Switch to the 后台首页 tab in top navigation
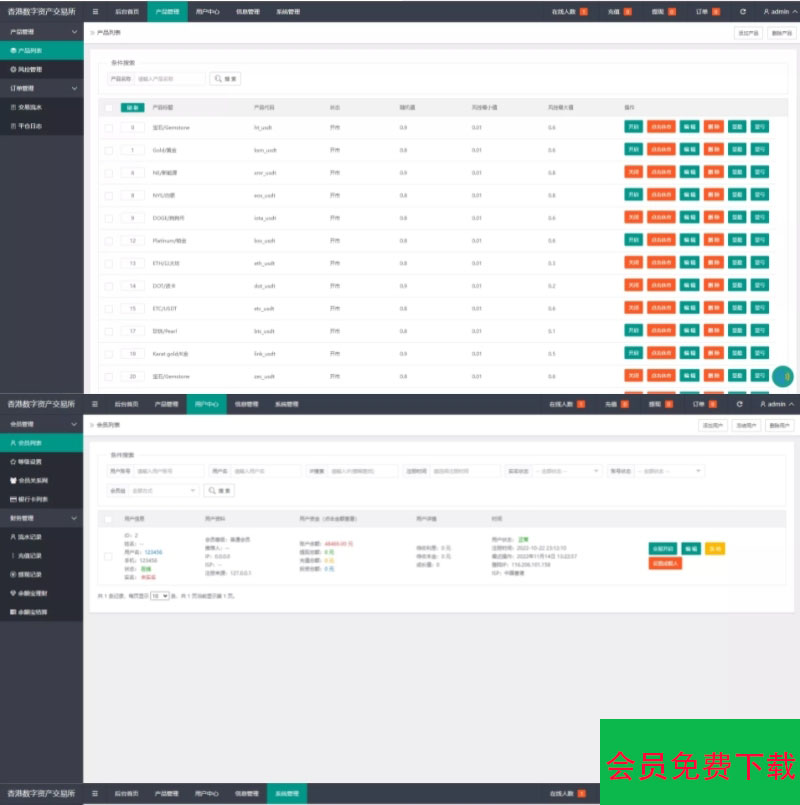The height and width of the screenshot is (805, 800). (x=127, y=11)
